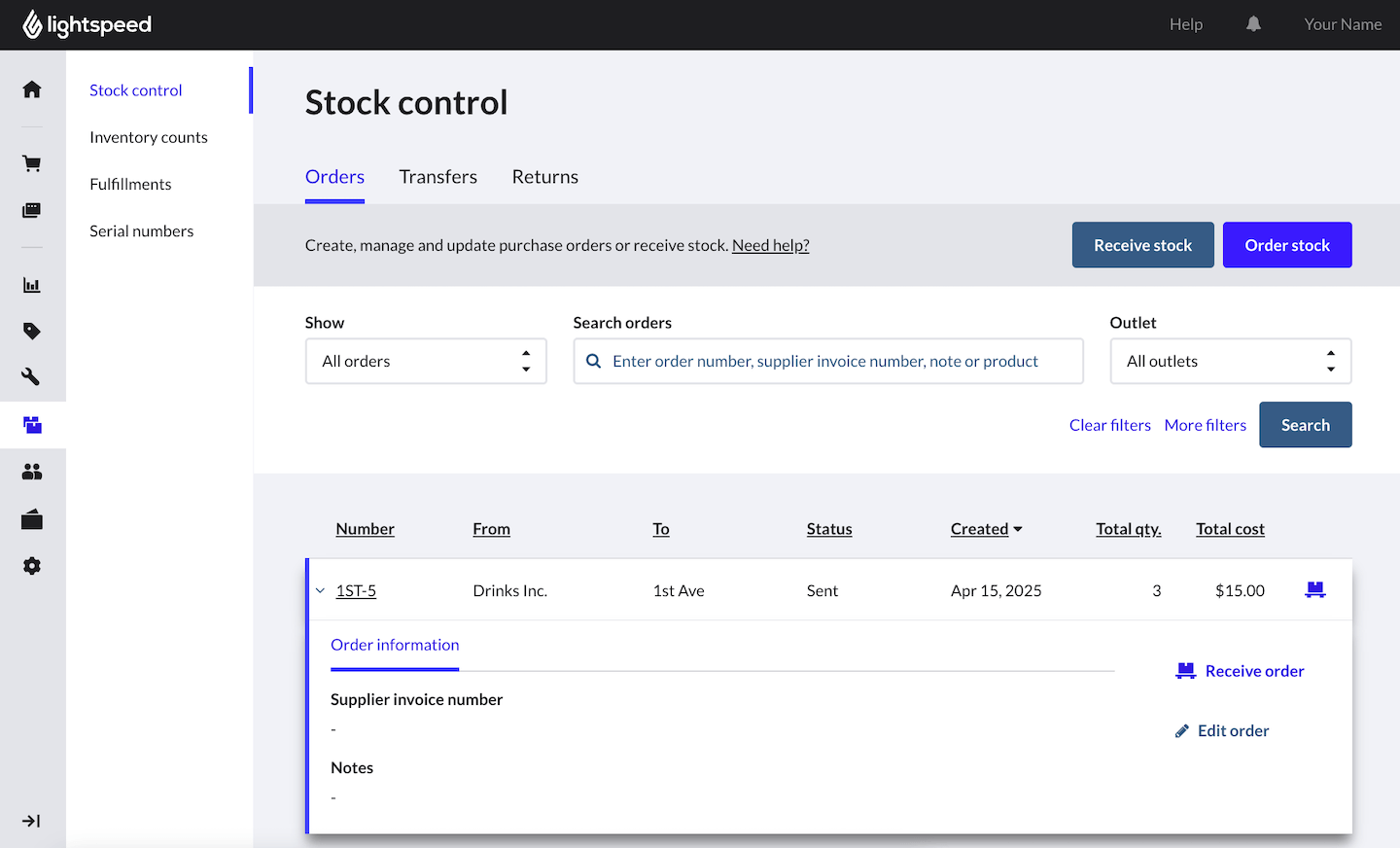Viewport: 1400px width, 848px height.
Task: Select the Sell cart icon
Action: (x=32, y=162)
